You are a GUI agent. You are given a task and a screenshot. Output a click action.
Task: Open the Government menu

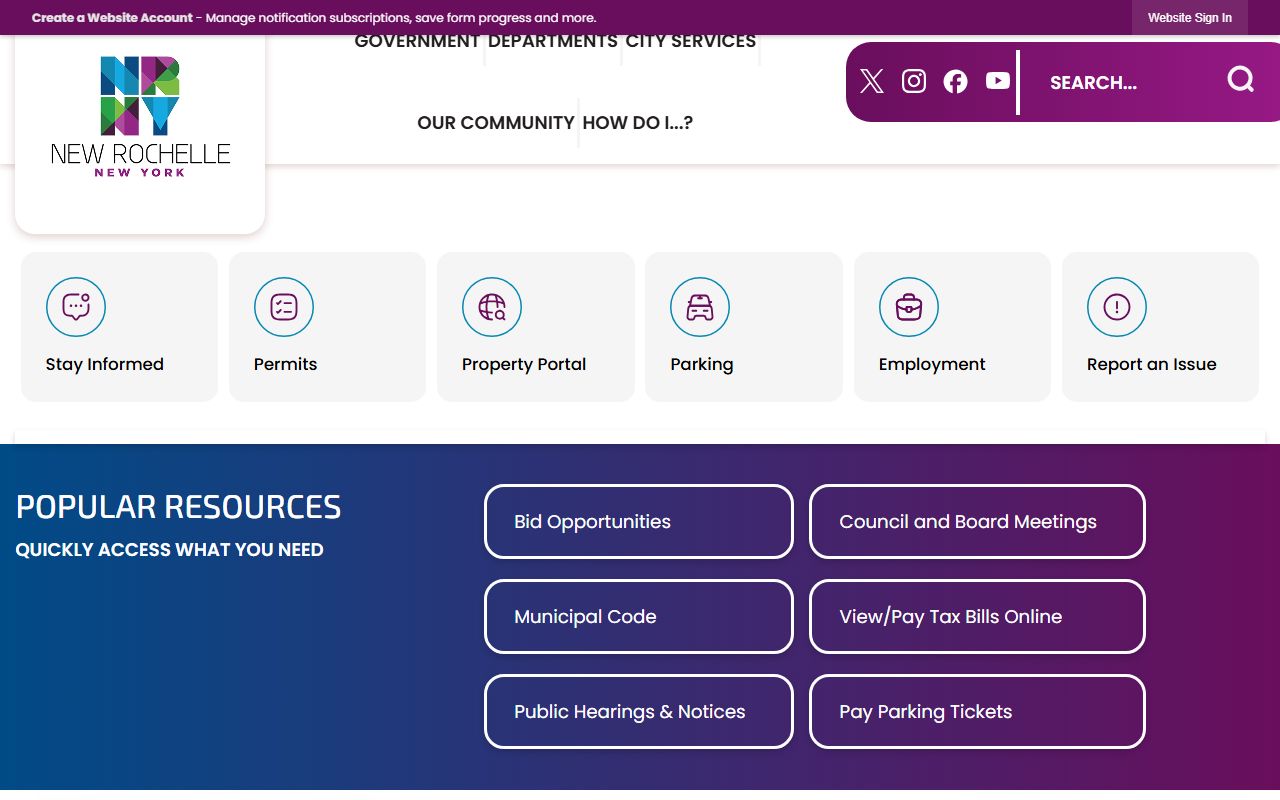coord(417,41)
